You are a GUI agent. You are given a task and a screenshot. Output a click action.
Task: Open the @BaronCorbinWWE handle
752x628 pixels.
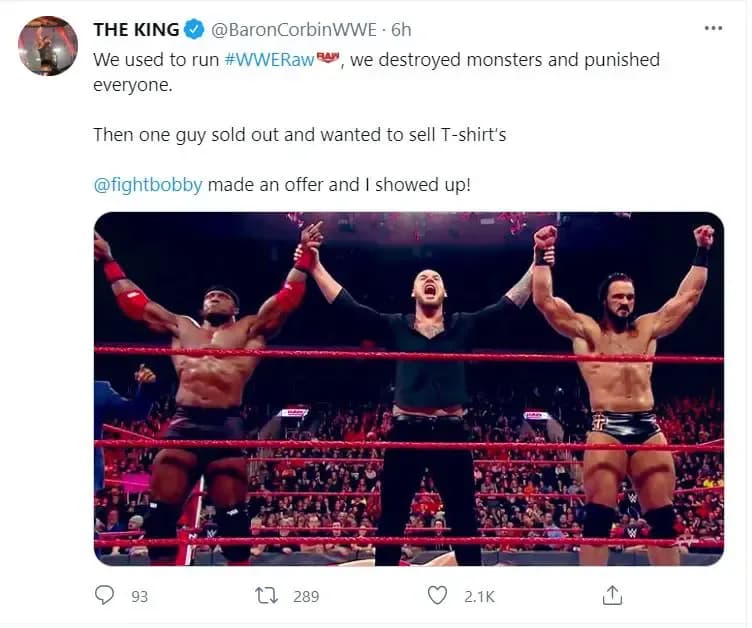(x=282, y=29)
